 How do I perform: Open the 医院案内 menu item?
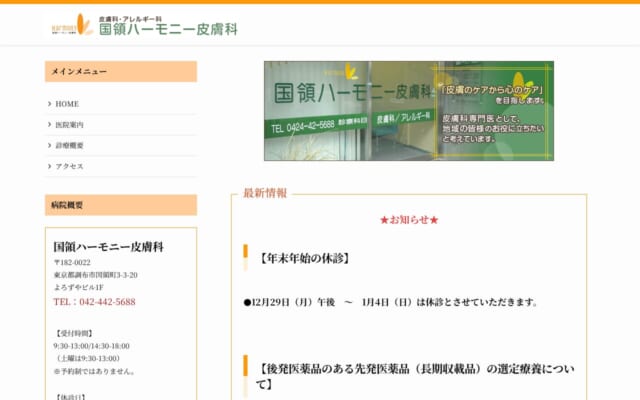click(x=69, y=125)
